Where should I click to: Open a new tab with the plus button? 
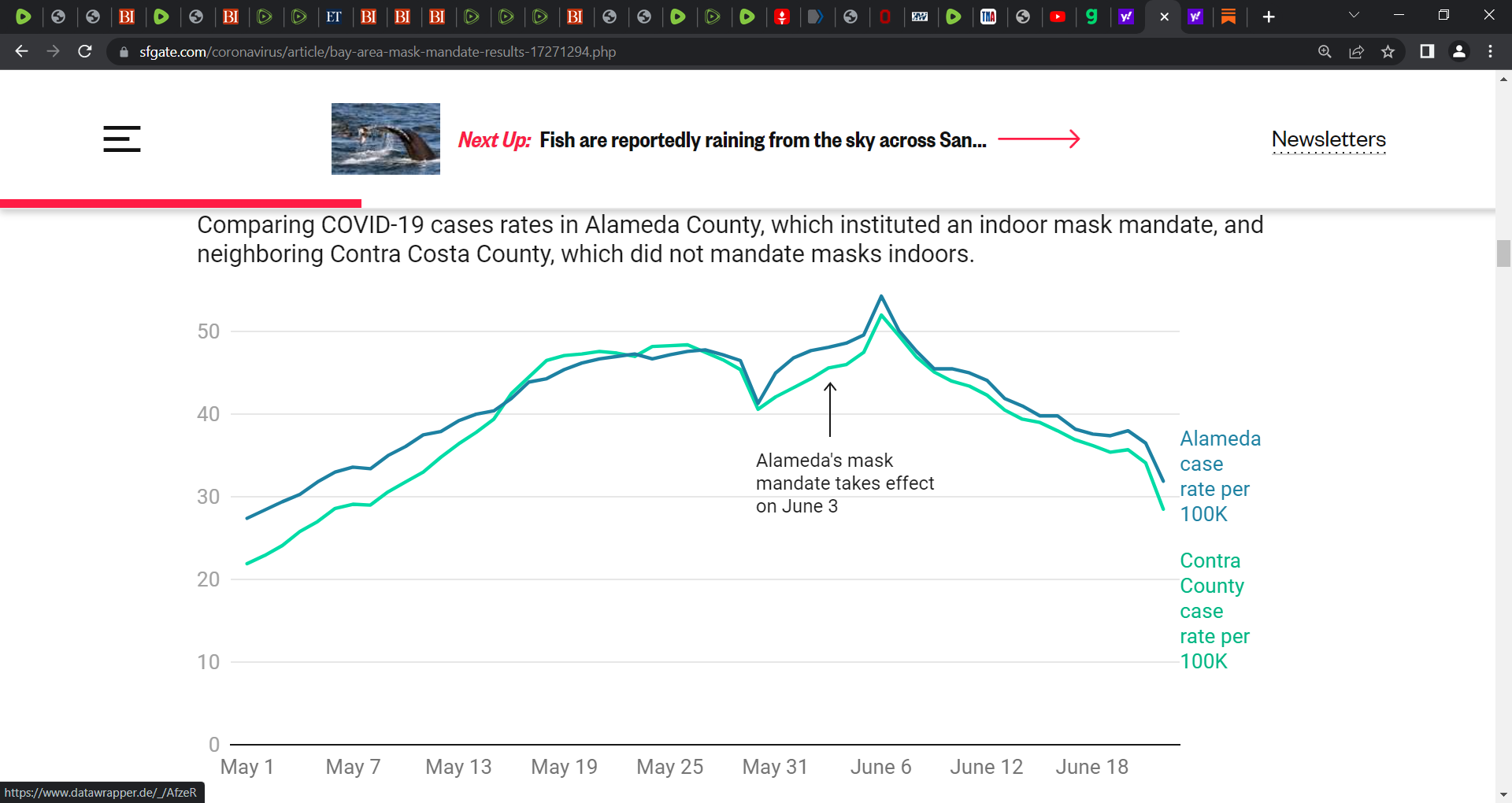(x=1268, y=17)
